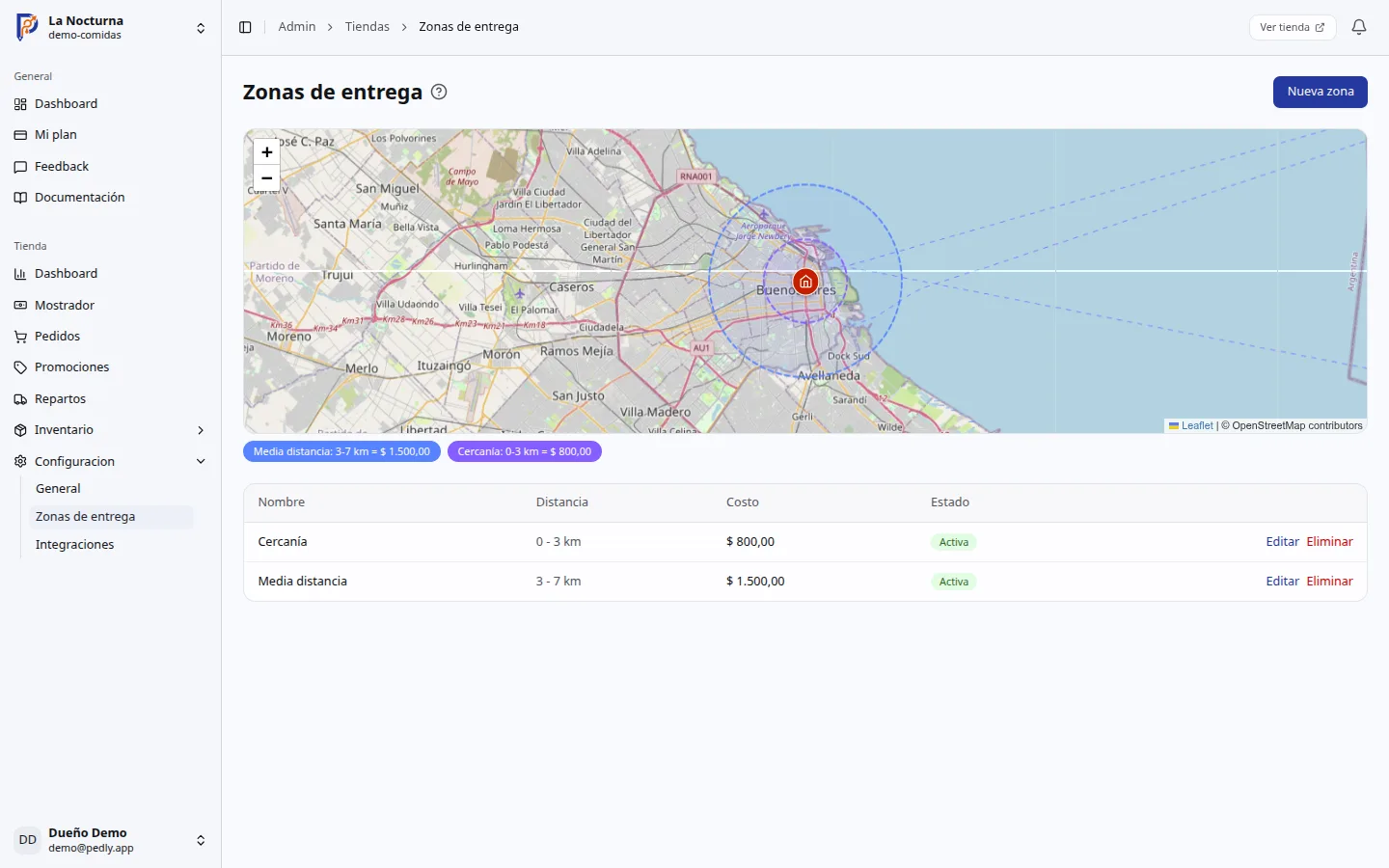Click the Activa badge for Cercanía

[954, 542]
